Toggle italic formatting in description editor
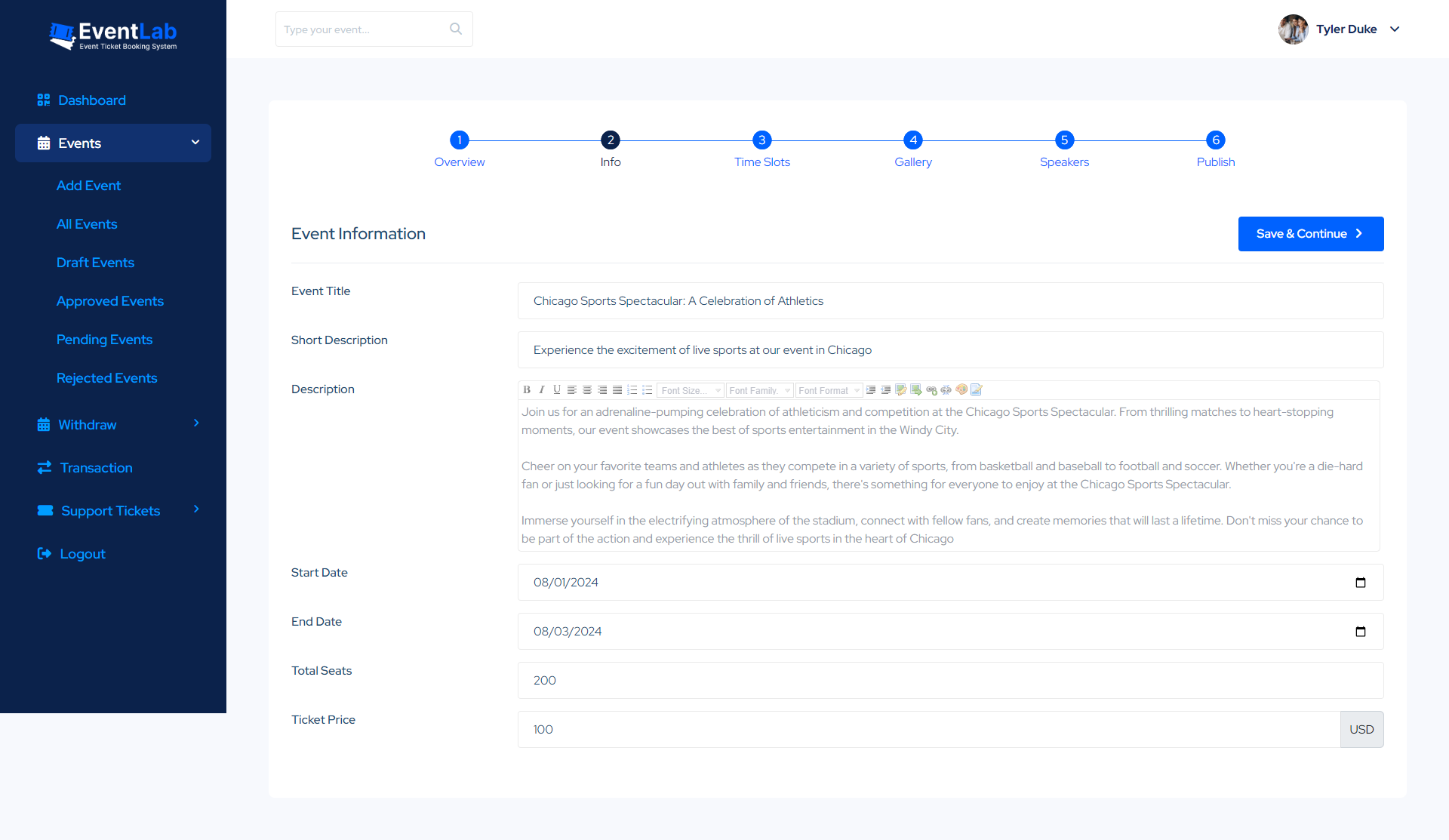The height and width of the screenshot is (840, 1449). click(x=542, y=390)
